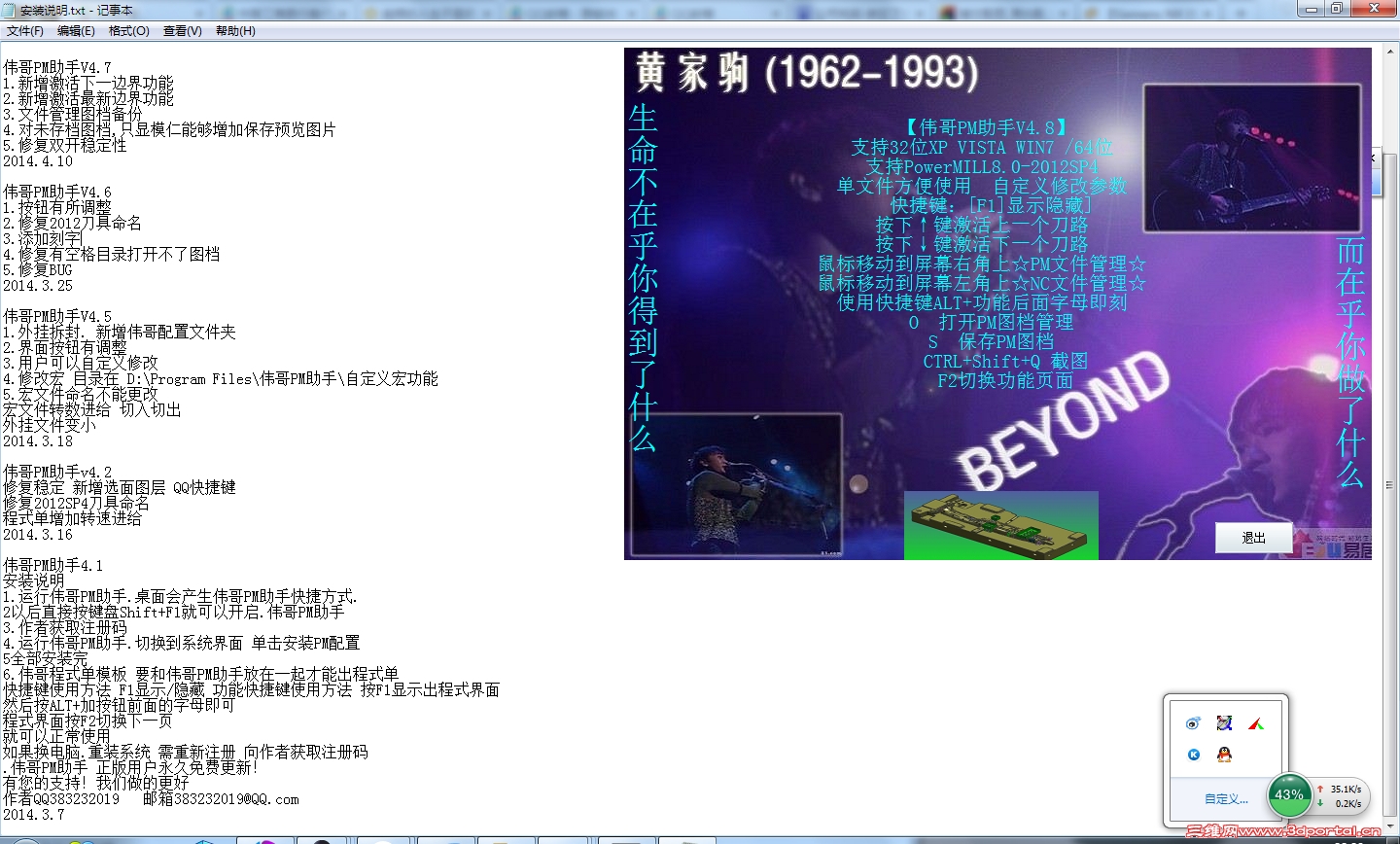This screenshot has width=1400, height=844.
Task: Click the green 3D mold model thumbnail
Action: 1001,525
